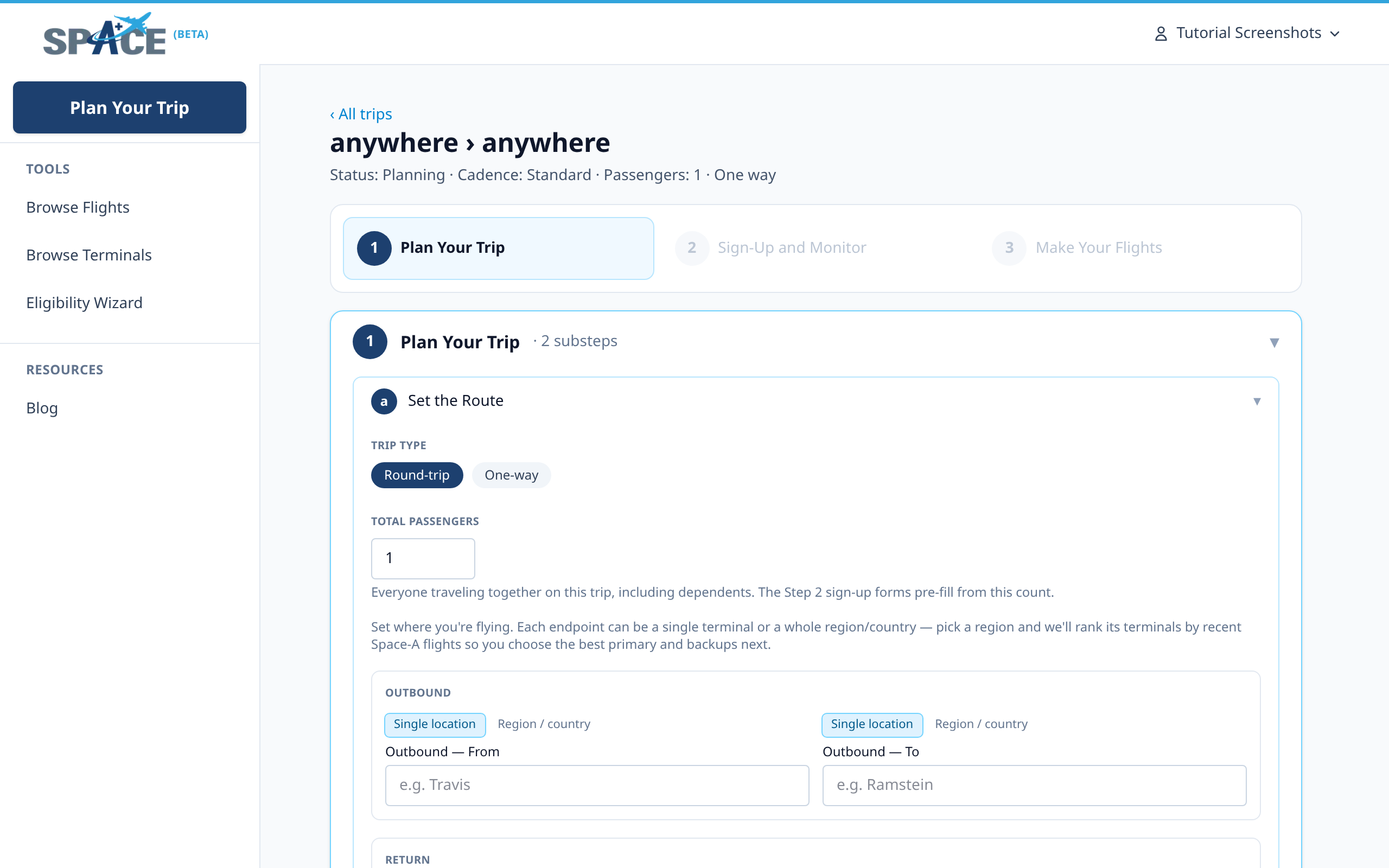Image resolution: width=1389 pixels, height=868 pixels.
Task: Click the substep 'a' badge icon
Action: coord(384,401)
